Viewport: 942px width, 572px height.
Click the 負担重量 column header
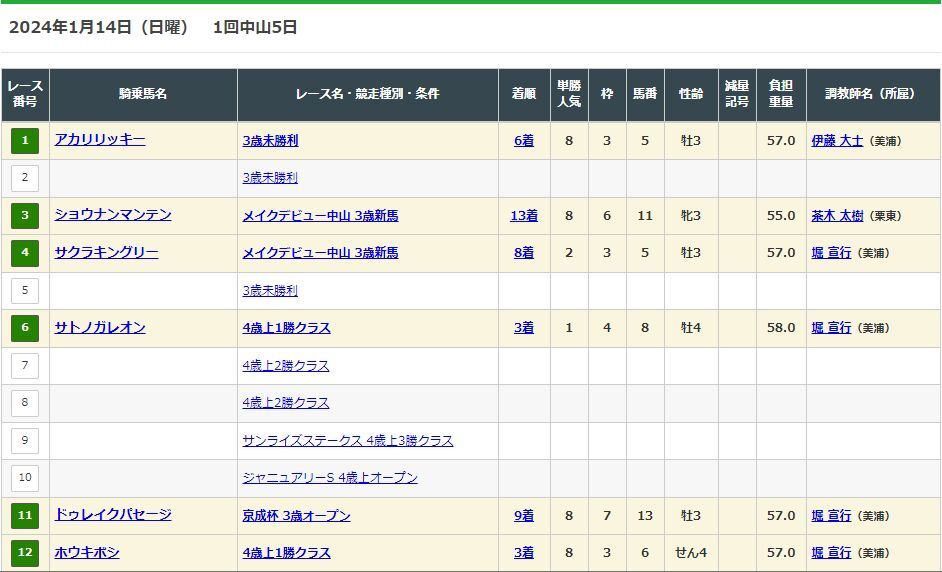click(781, 94)
